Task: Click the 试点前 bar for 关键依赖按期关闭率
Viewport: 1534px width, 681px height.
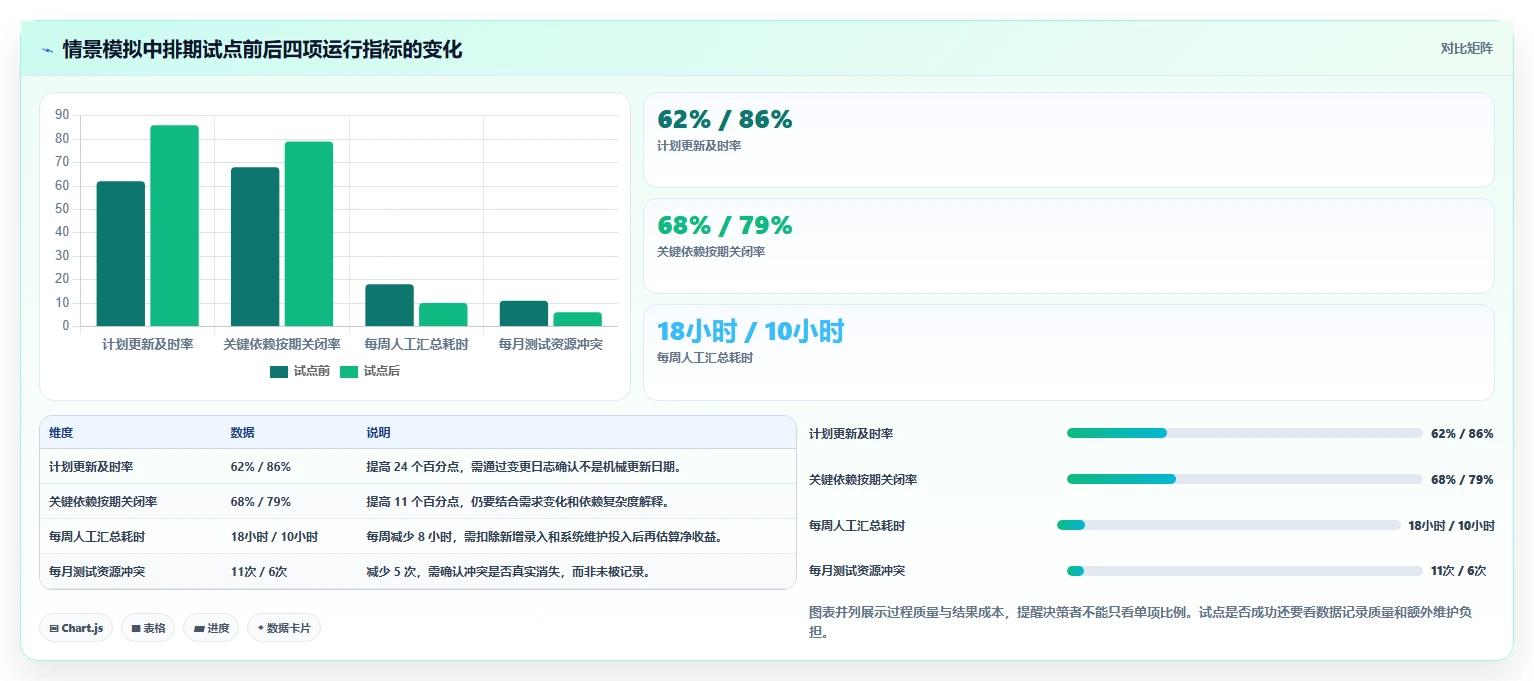Action: pos(255,247)
